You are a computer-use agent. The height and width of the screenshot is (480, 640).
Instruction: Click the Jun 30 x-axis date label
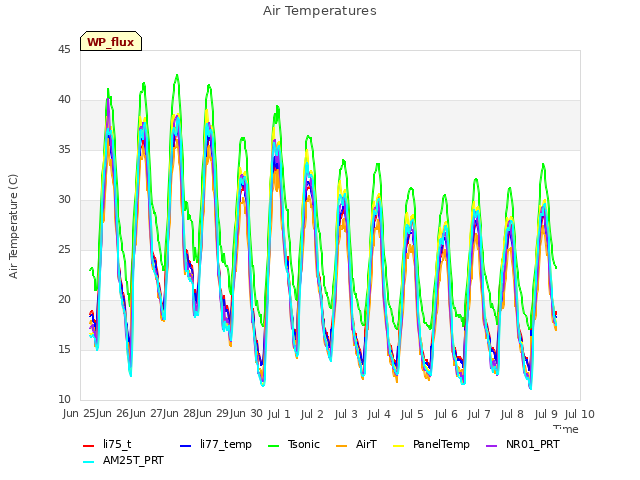click(246, 413)
